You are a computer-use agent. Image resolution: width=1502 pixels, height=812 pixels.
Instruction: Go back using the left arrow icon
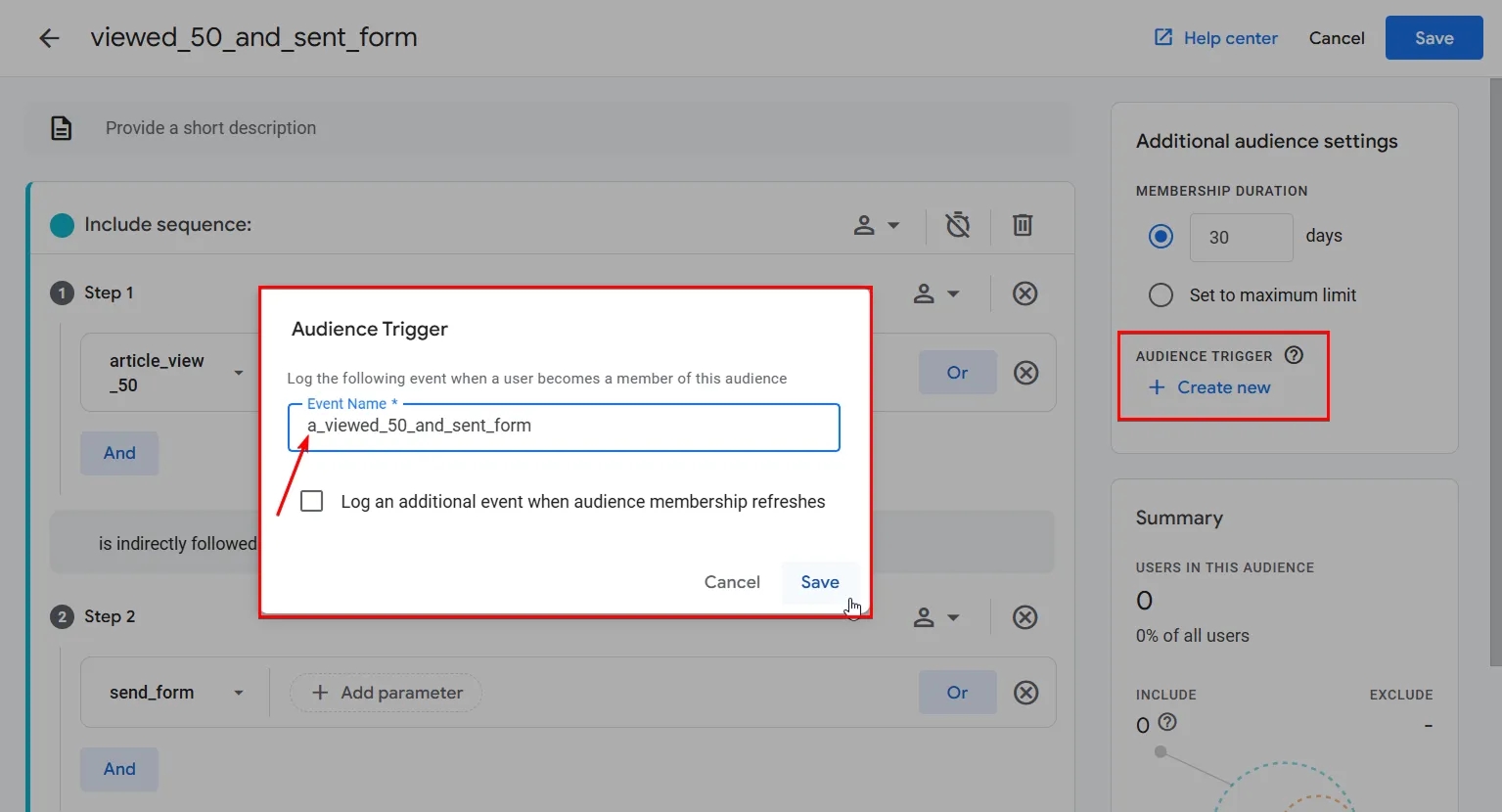coord(49,38)
